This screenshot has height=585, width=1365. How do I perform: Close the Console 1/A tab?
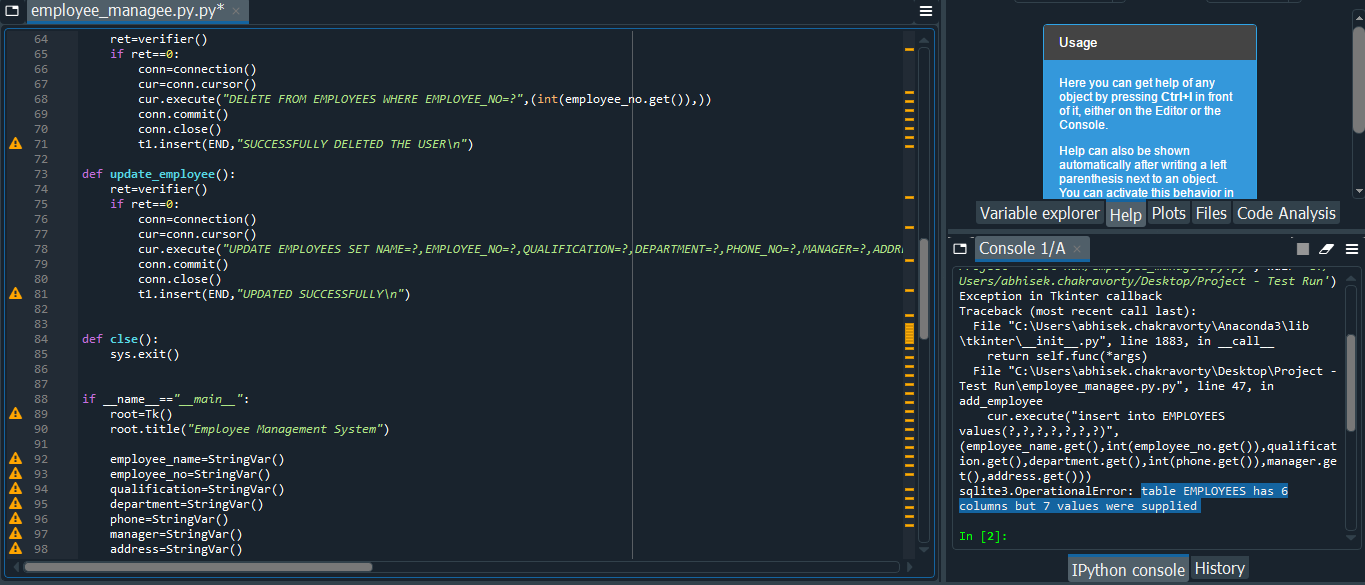[1077, 249]
